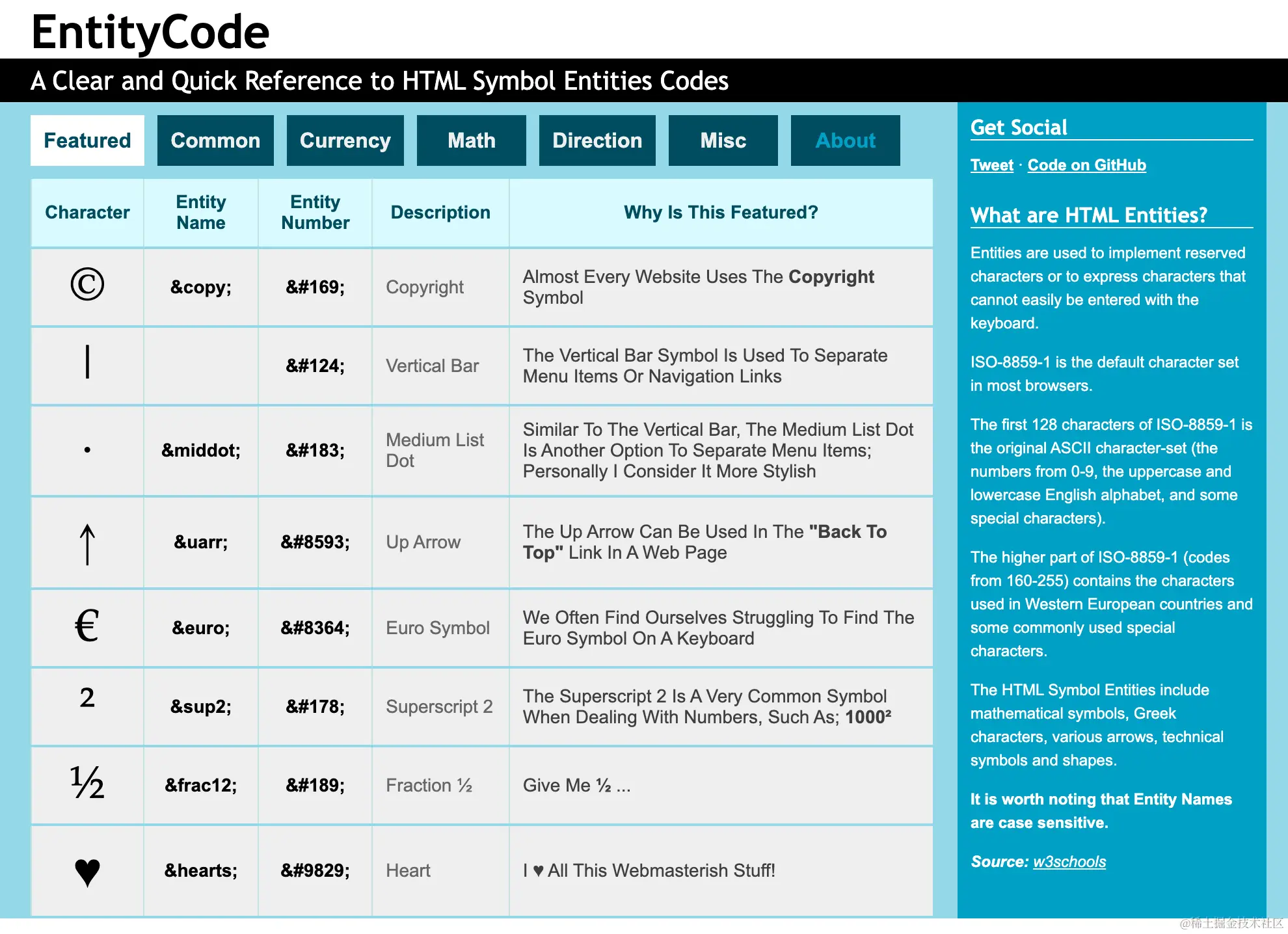Screen dimensions: 1288x934
Task: Select the Math tab
Action: click(471, 140)
